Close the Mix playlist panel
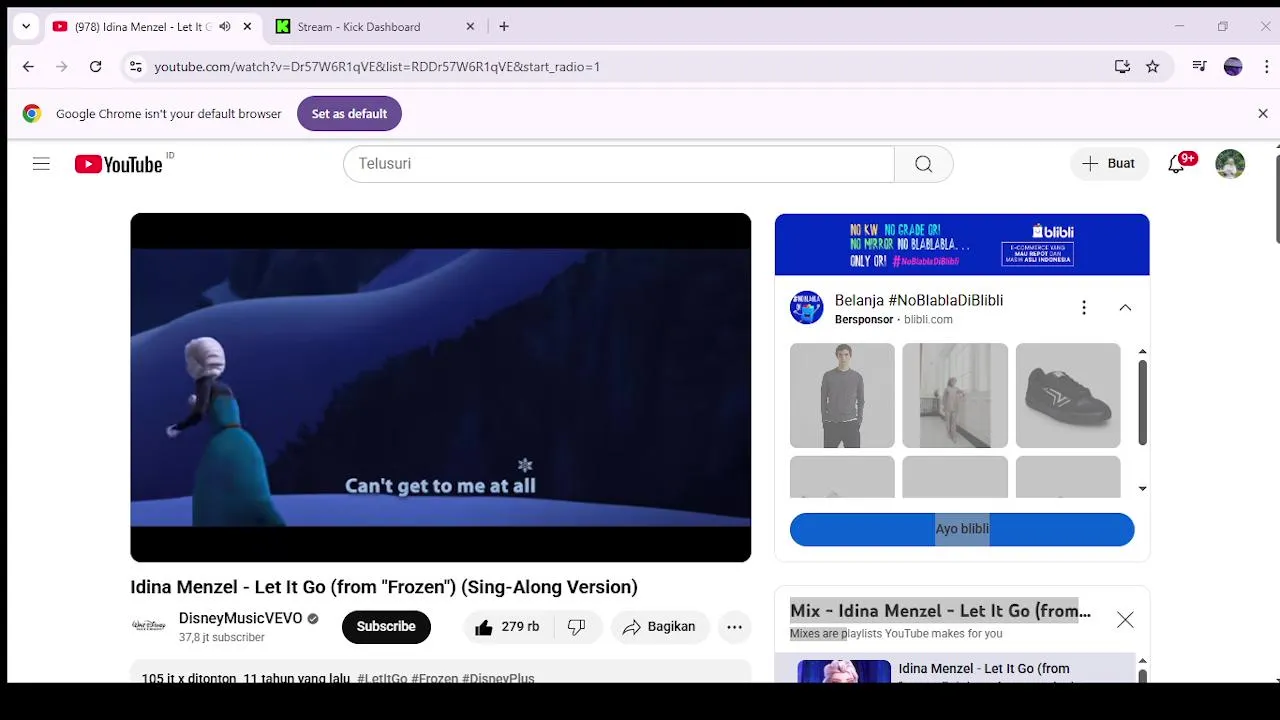The height and width of the screenshot is (720, 1280). coord(1125,621)
